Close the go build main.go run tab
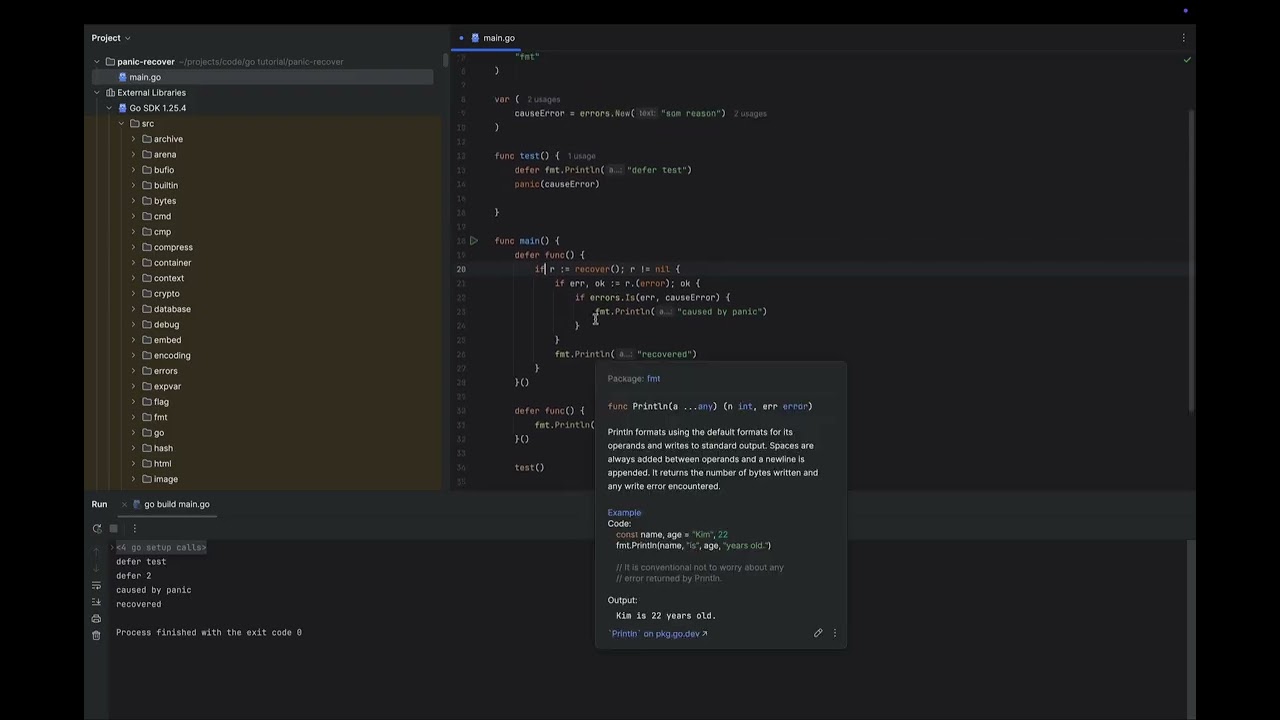1280x720 pixels. (x=124, y=504)
